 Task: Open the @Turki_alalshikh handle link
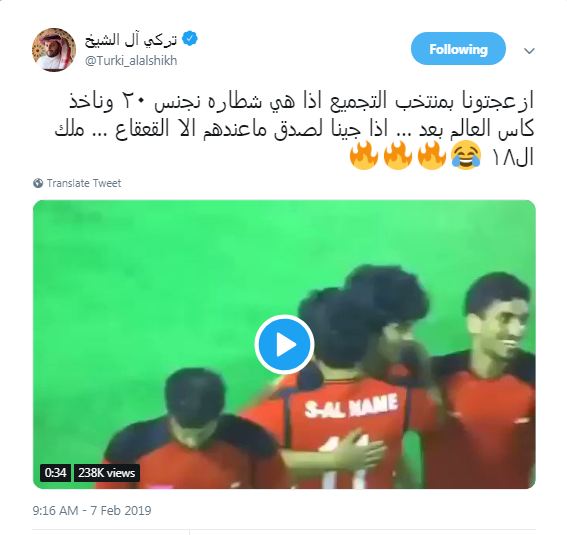(131, 60)
